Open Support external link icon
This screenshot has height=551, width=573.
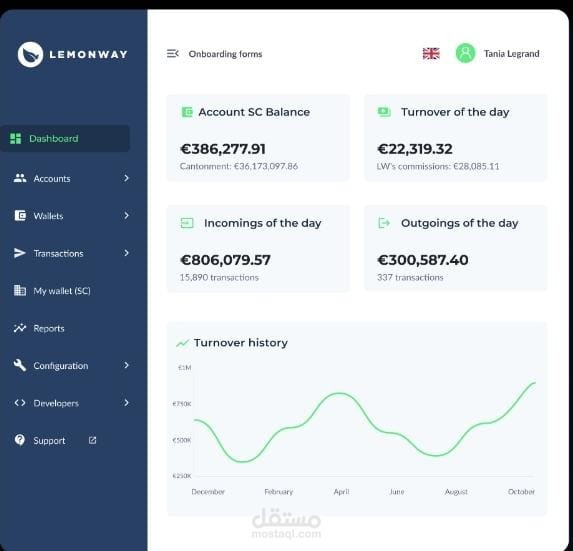pos(92,440)
